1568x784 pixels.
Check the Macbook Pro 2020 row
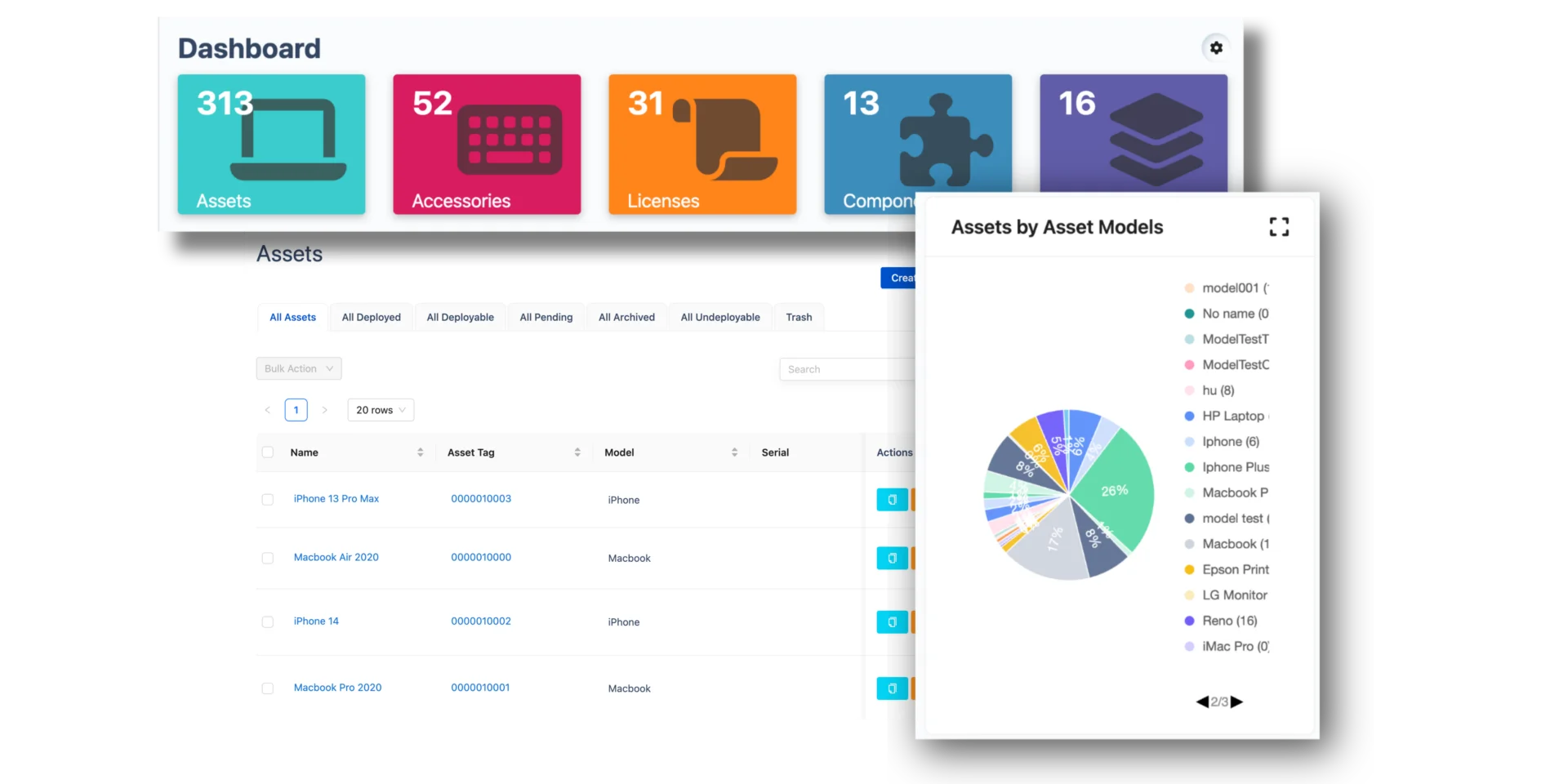268,688
